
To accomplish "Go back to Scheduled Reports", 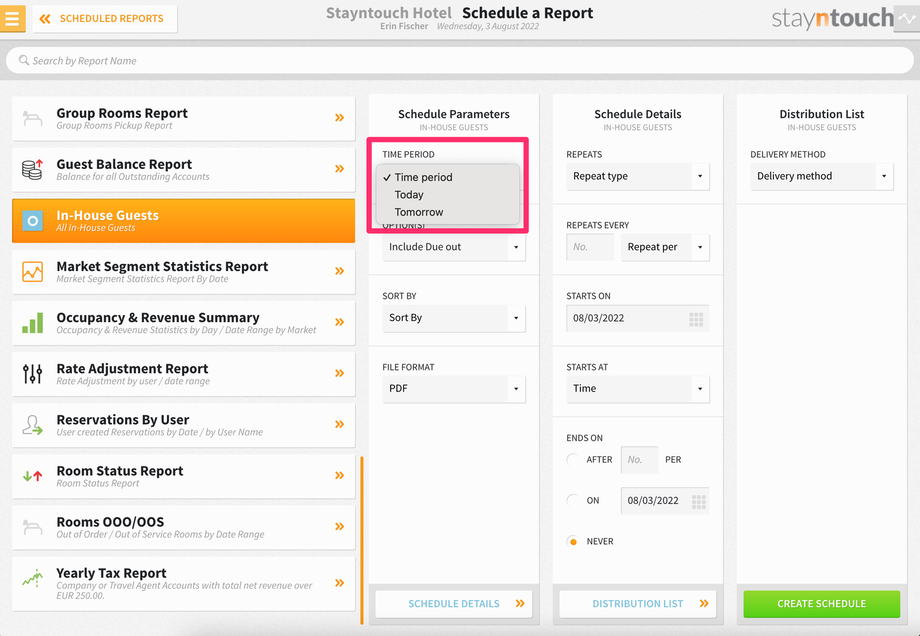I will [x=104, y=19].
